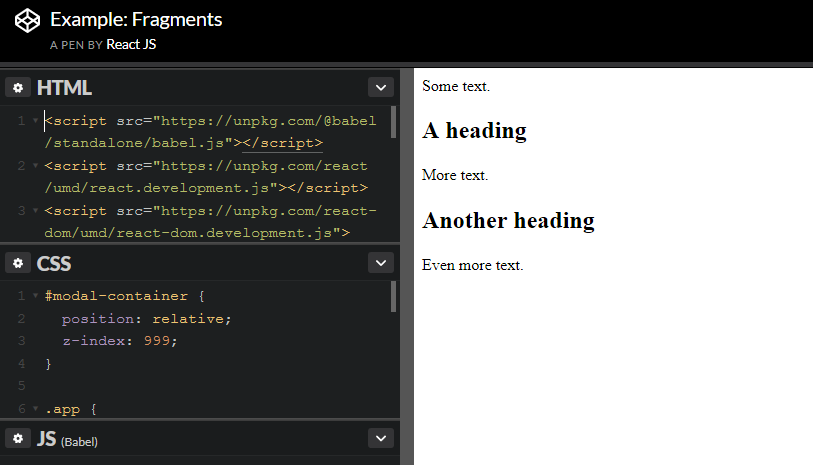Click the CSS editor vertical scrollbar
The image size is (813, 465).
click(394, 297)
